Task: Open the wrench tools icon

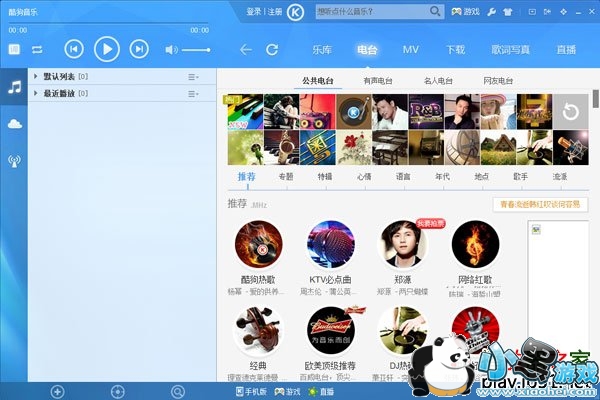Action: pos(492,12)
